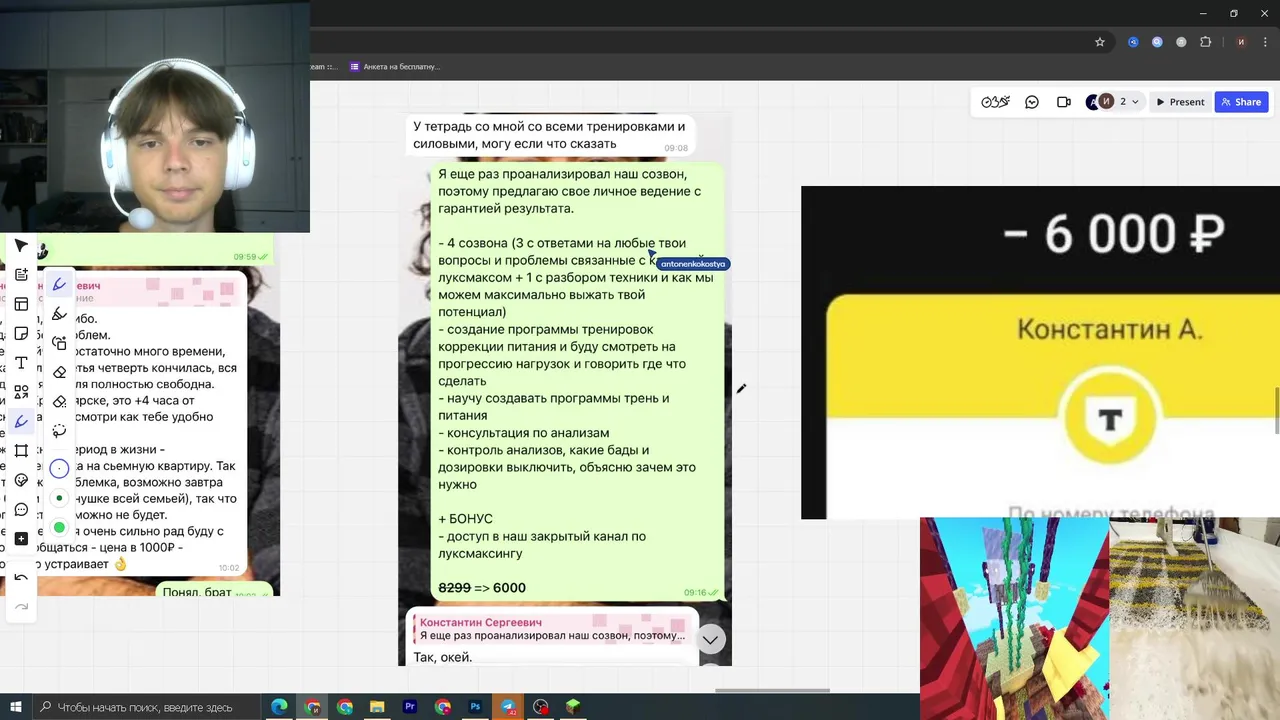Choose the Pen in drawing submenu

(59, 285)
